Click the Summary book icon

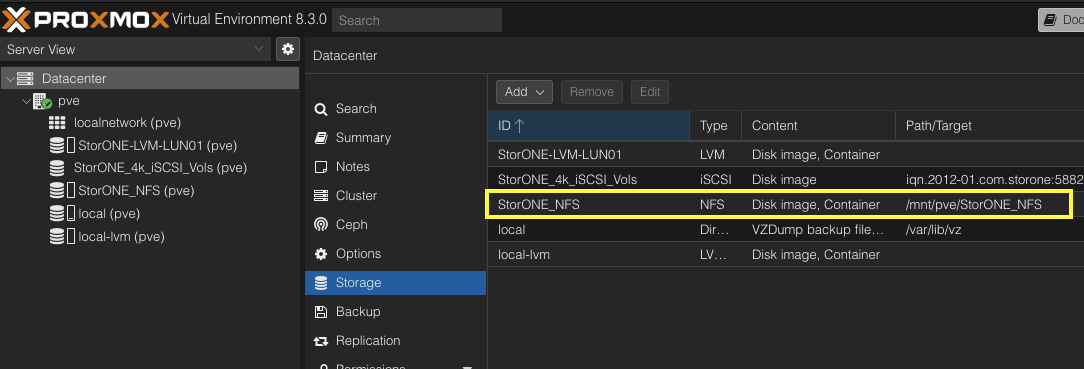(321, 138)
